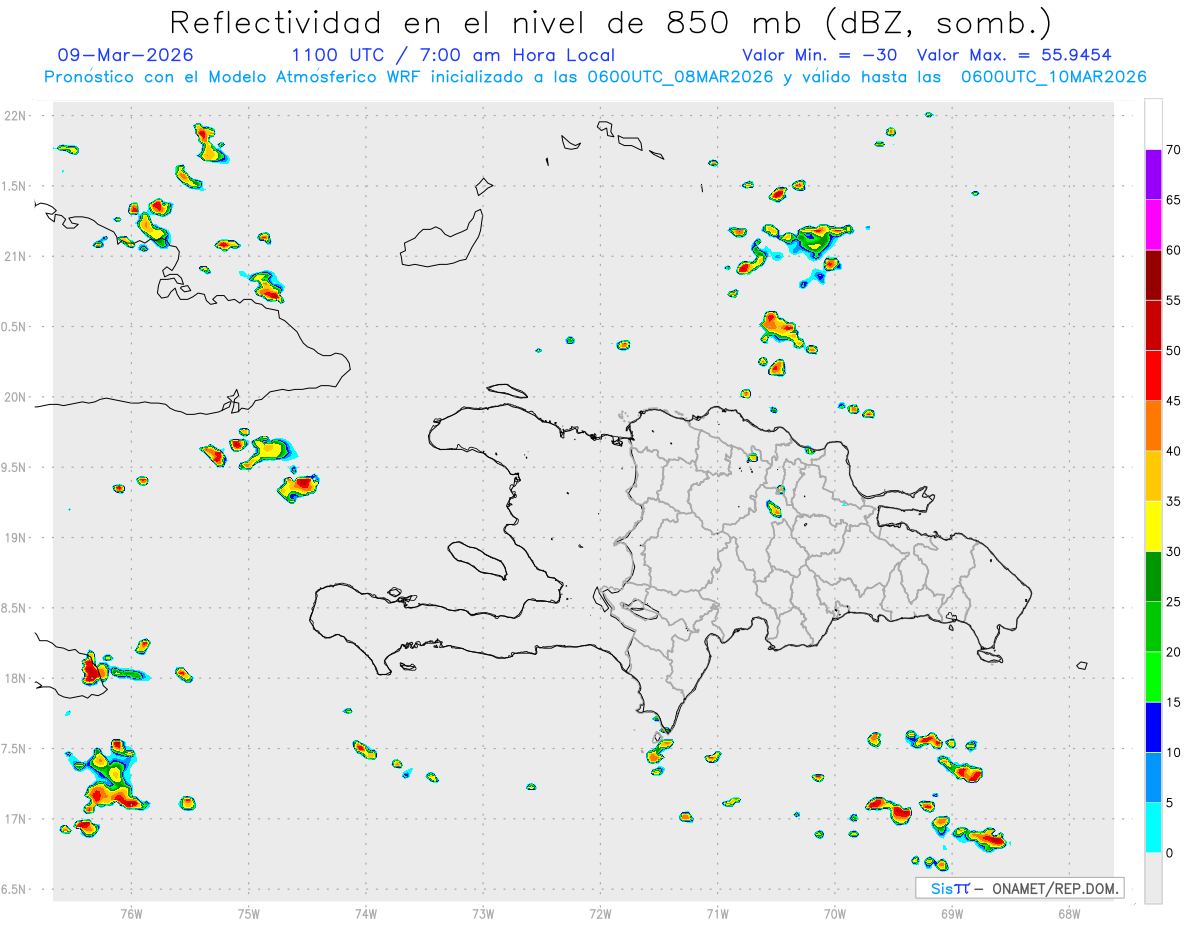Click the "76W" longitude axis label
This screenshot has width=1200, height=927.
pyautogui.click(x=131, y=913)
